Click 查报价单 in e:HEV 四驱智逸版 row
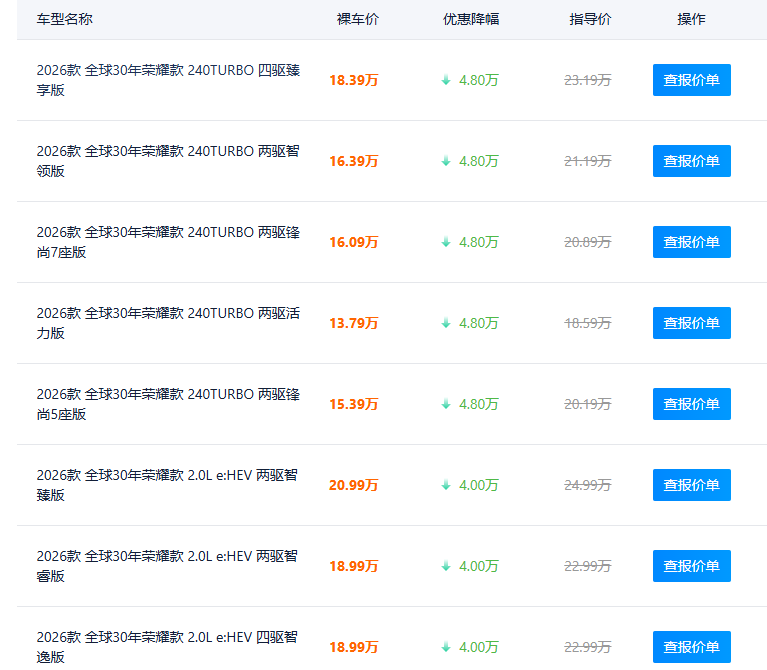 pos(691,647)
